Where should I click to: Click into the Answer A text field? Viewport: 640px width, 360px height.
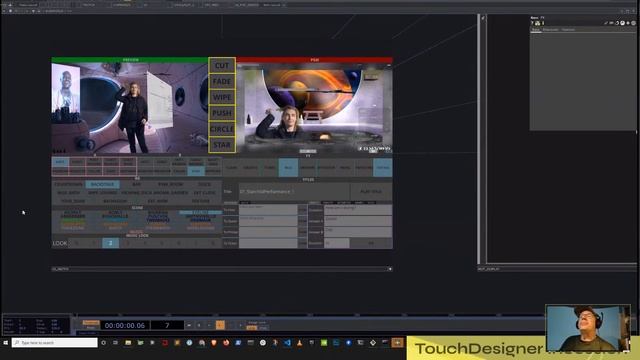(358, 221)
